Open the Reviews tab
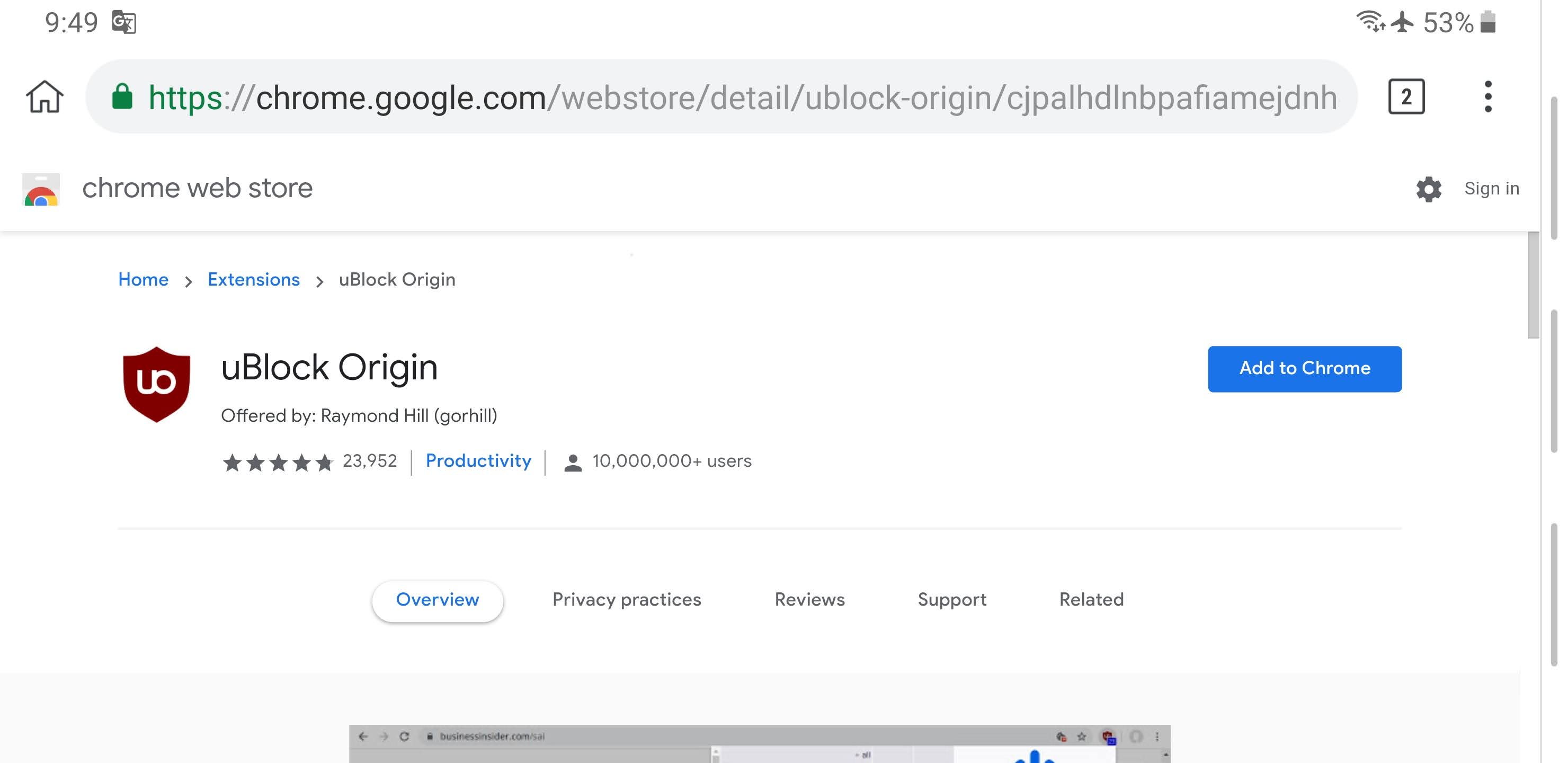The width and height of the screenshot is (1568, 763). 809,600
